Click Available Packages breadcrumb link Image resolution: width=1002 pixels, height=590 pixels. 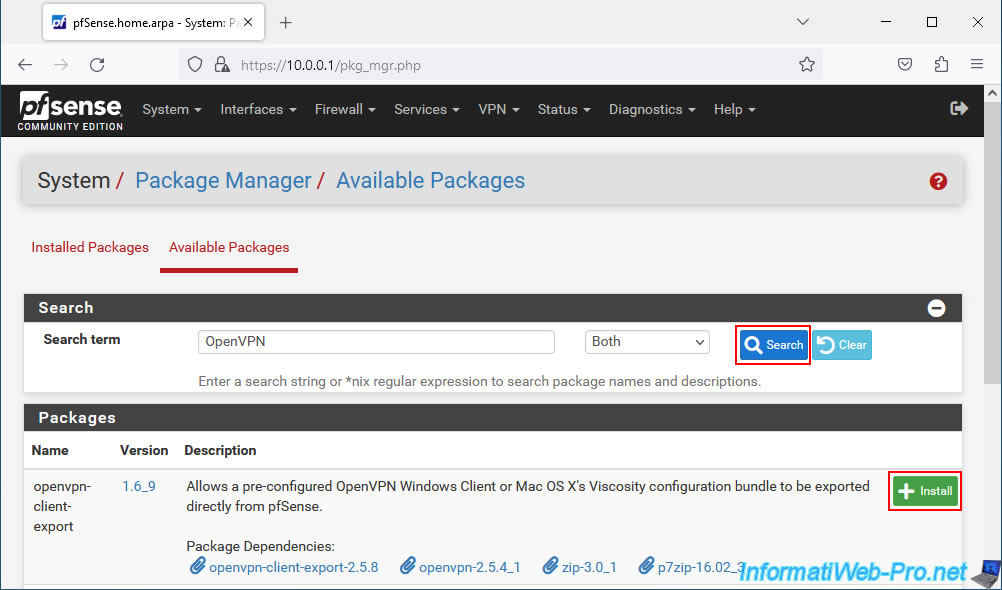(431, 181)
